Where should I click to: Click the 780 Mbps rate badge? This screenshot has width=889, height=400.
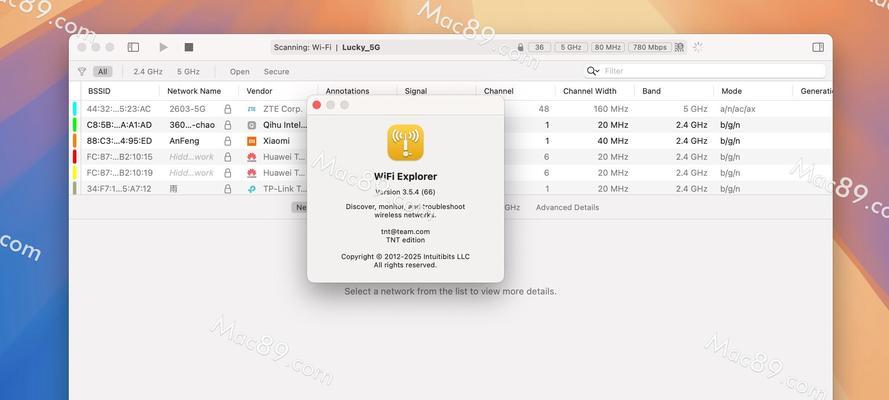650,48
